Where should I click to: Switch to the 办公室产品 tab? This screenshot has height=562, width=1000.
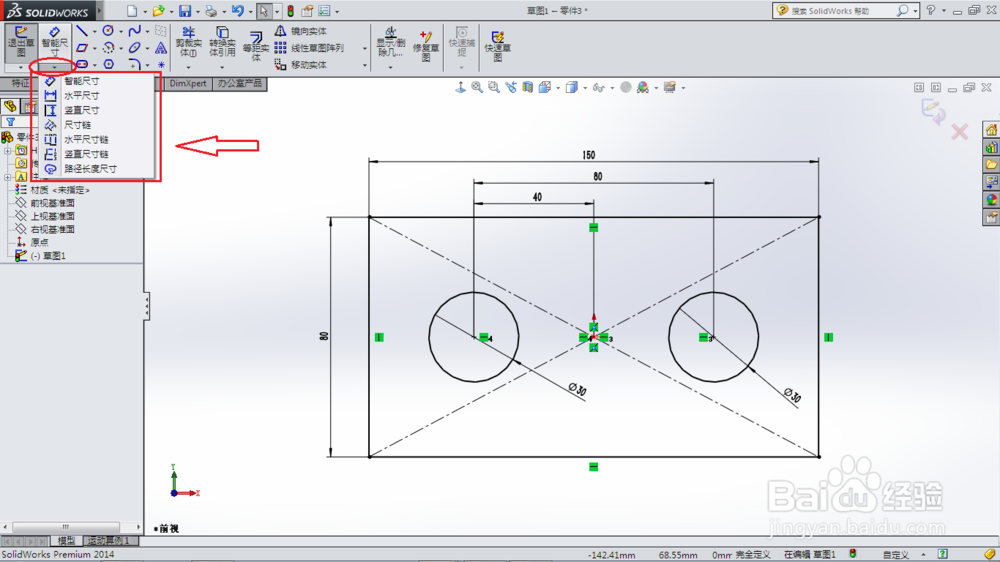[239, 84]
